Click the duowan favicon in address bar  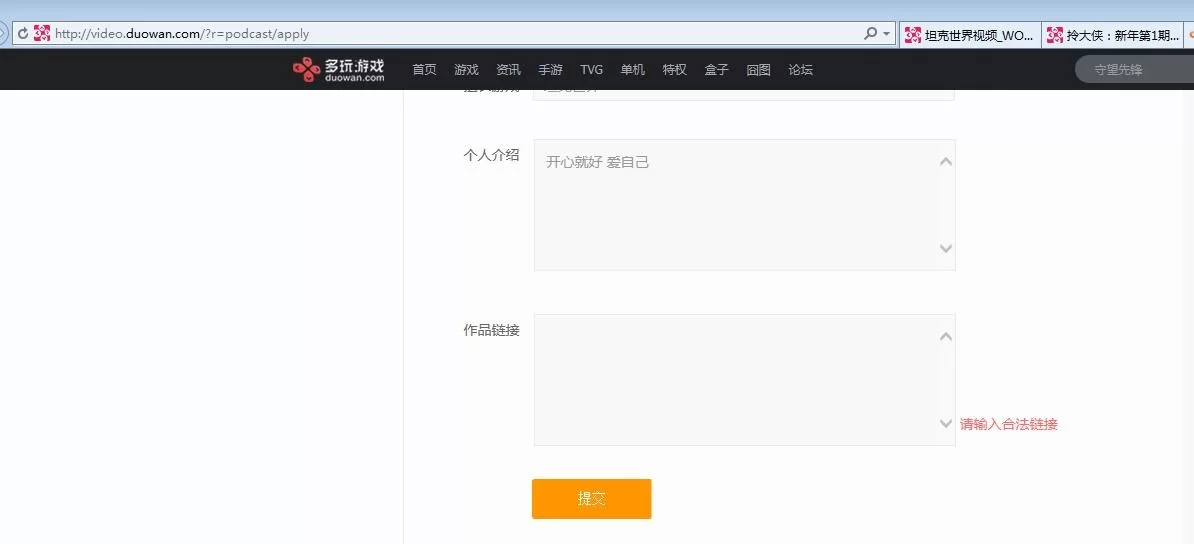(42, 34)
